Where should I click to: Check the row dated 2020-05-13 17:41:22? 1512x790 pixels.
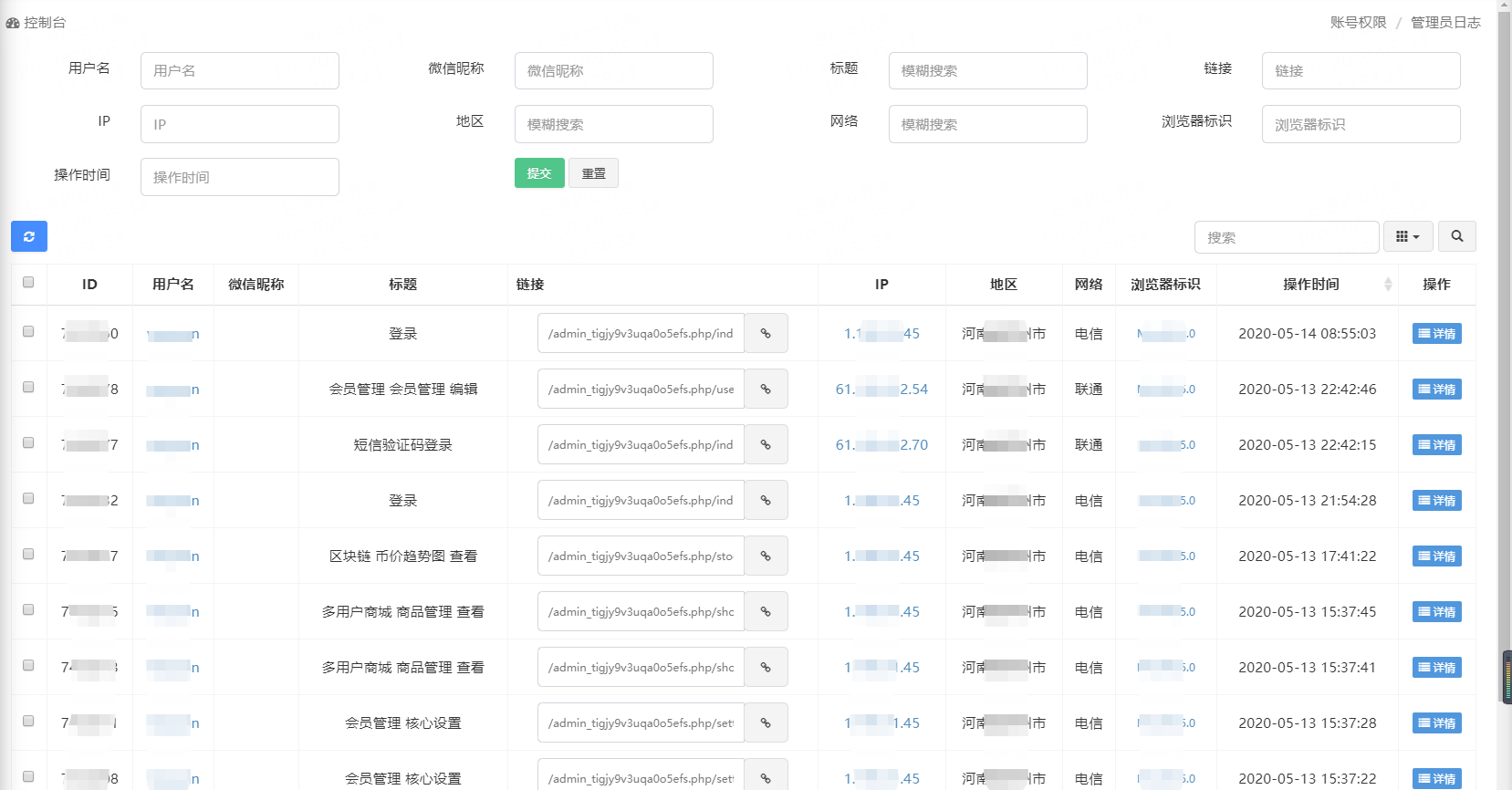pyautogui.click(x=28, y=555)
